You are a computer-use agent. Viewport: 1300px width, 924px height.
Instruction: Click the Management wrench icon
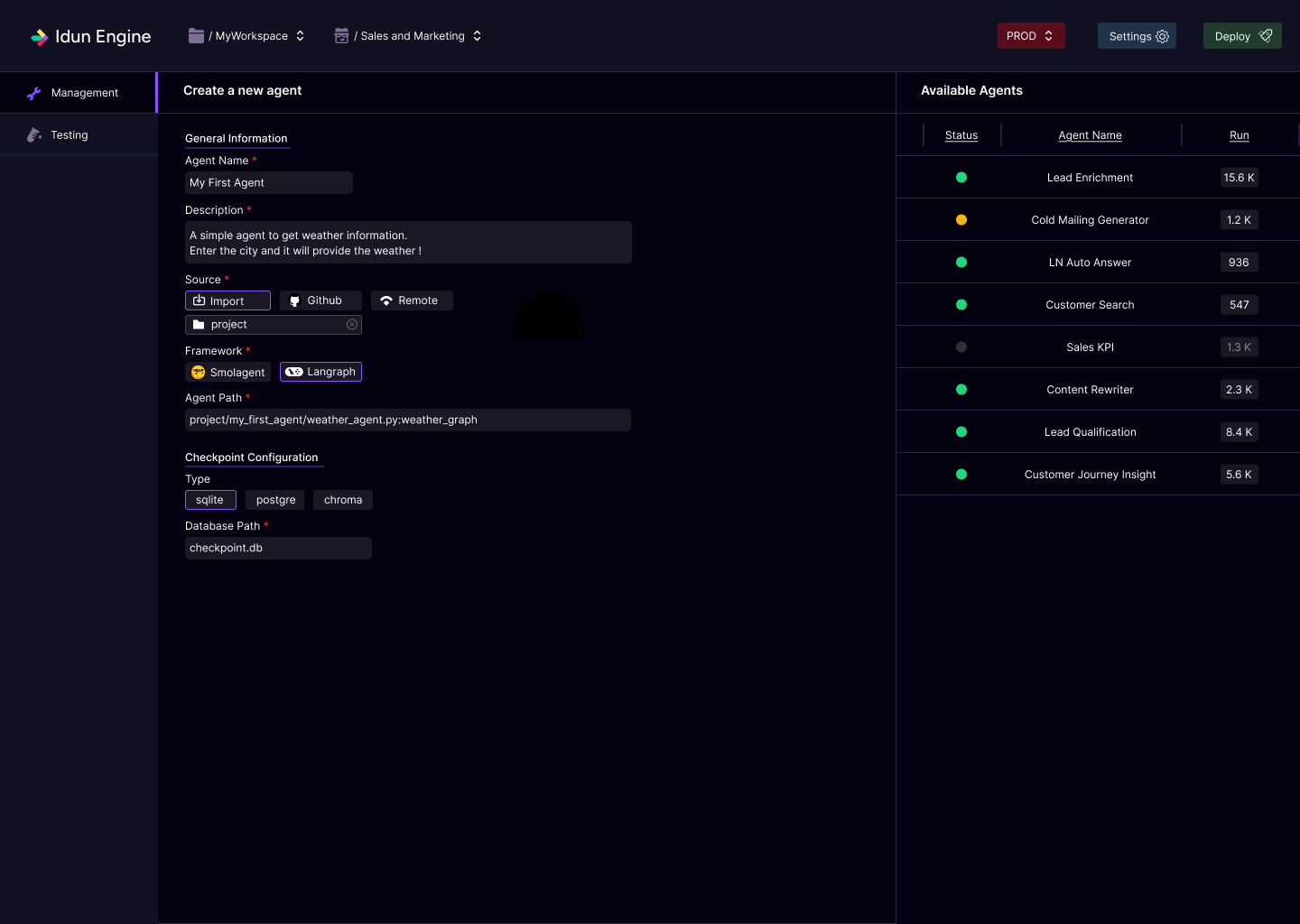tap(34, 93)
